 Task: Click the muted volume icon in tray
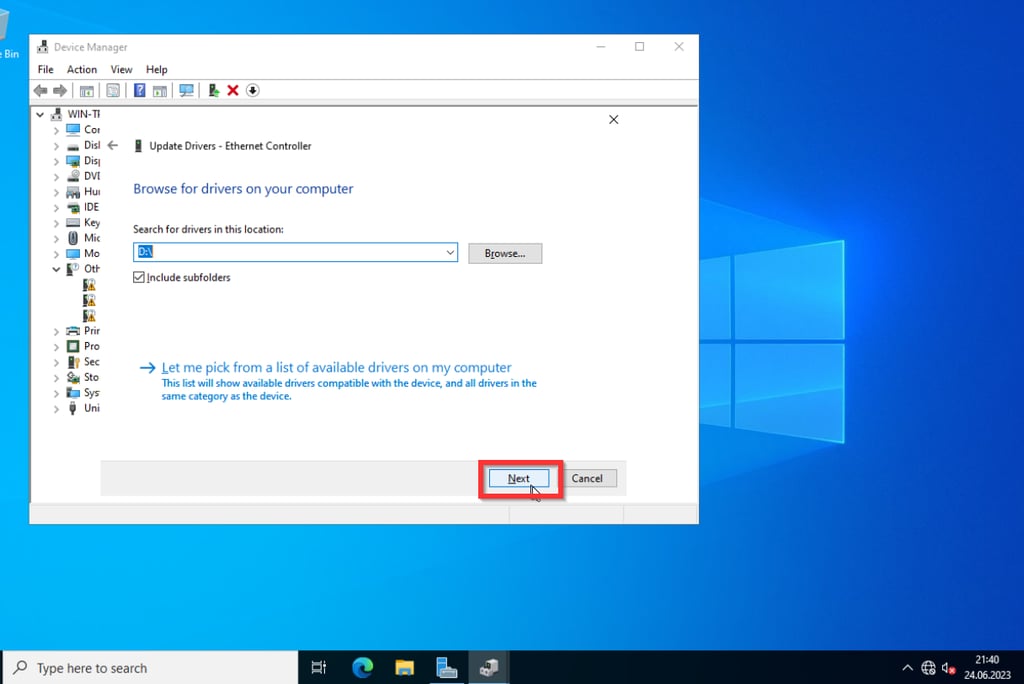(x=948, y=668)
